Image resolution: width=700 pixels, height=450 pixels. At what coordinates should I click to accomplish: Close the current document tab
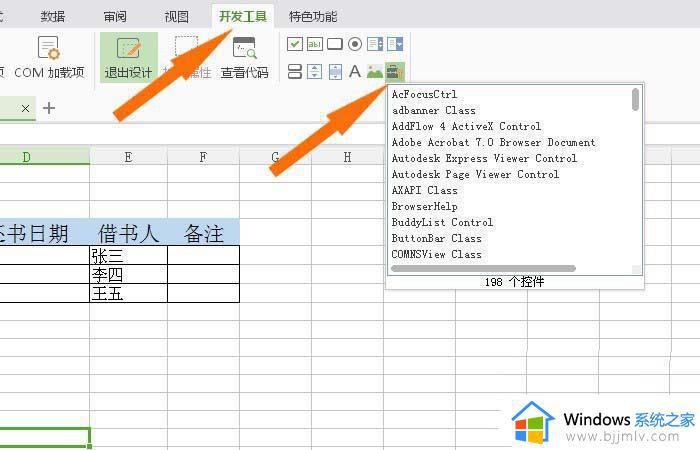25,108
